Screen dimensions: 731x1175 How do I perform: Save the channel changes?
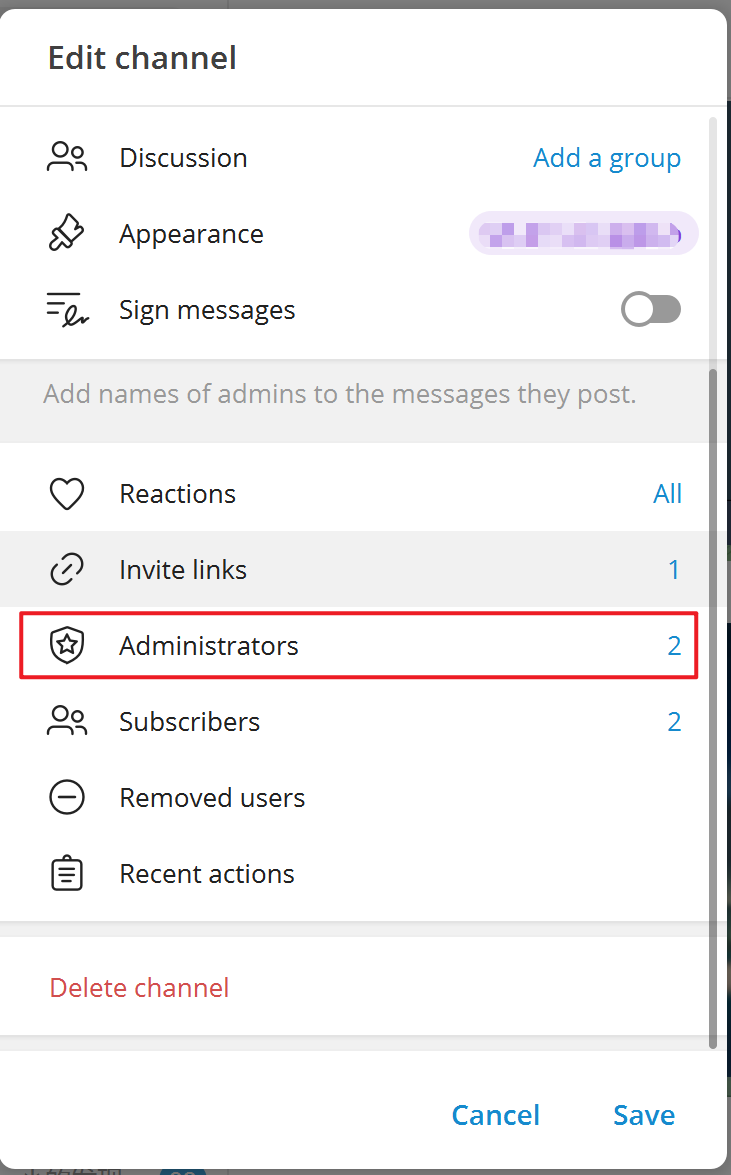[x=644, y=1115]
